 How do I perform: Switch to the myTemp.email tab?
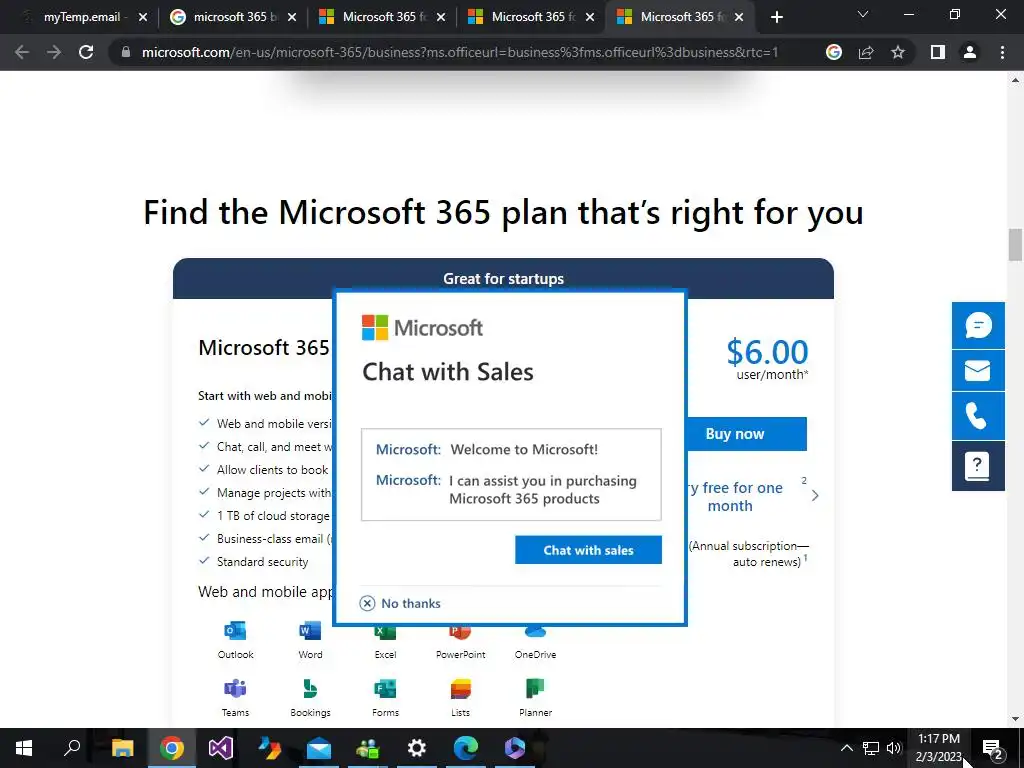(x=84, y=17)
